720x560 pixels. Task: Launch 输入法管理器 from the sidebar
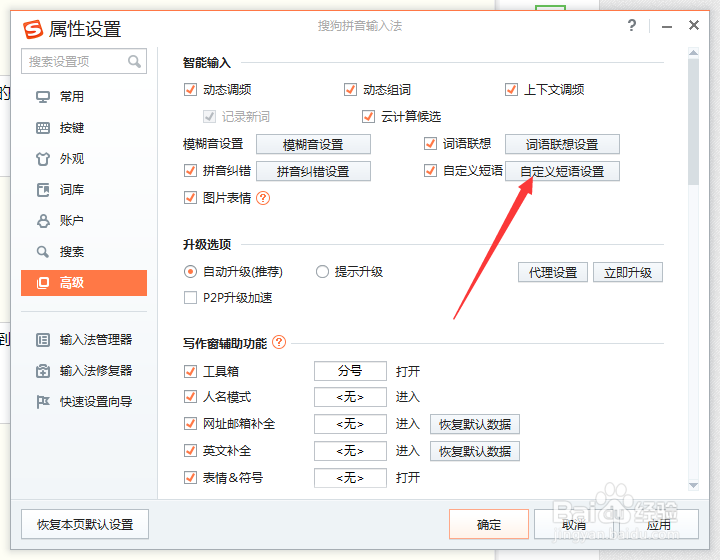84,340
